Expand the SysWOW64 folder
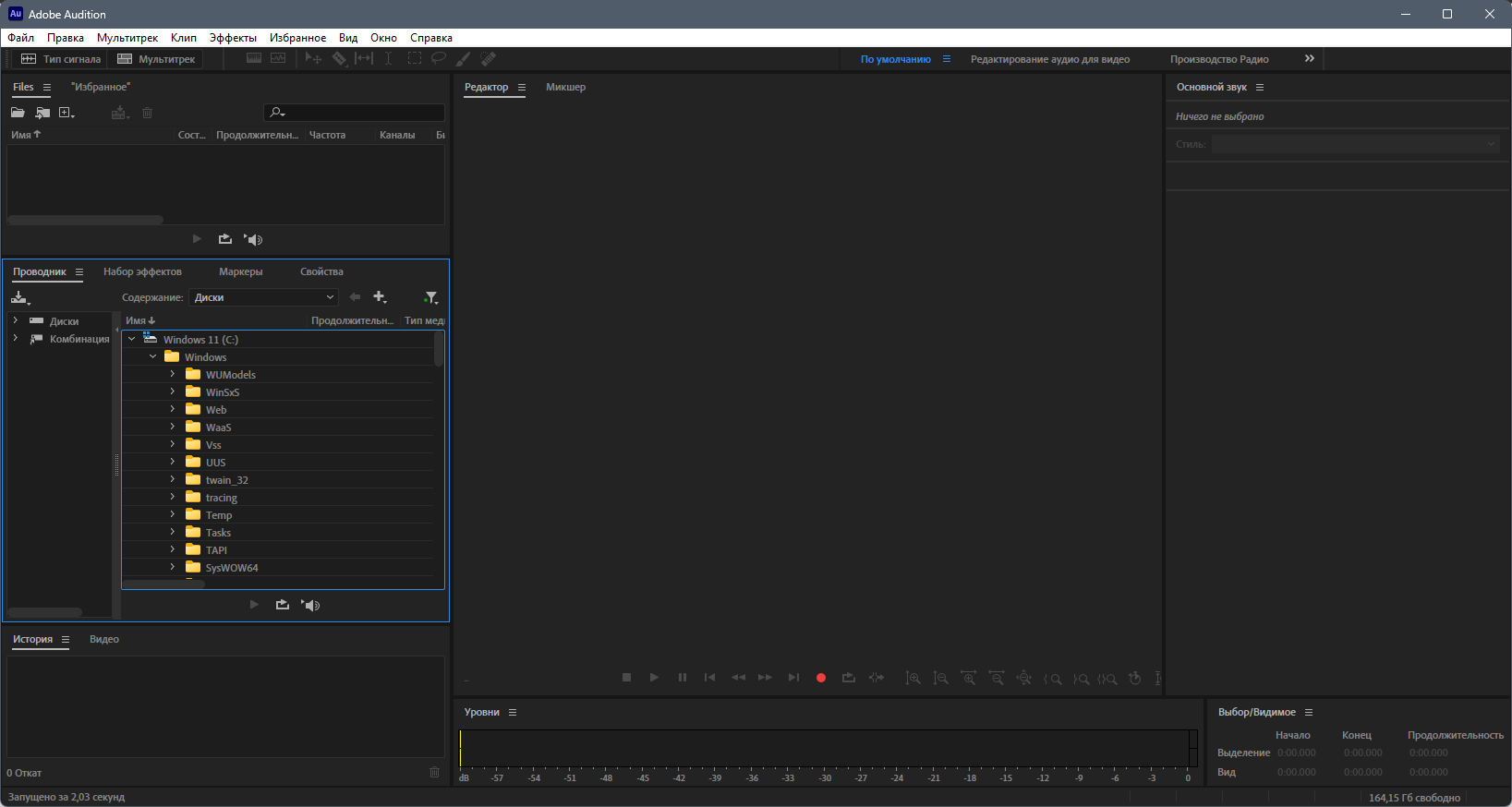This screenshot has width=1512, height=807. tap(173, 567)
